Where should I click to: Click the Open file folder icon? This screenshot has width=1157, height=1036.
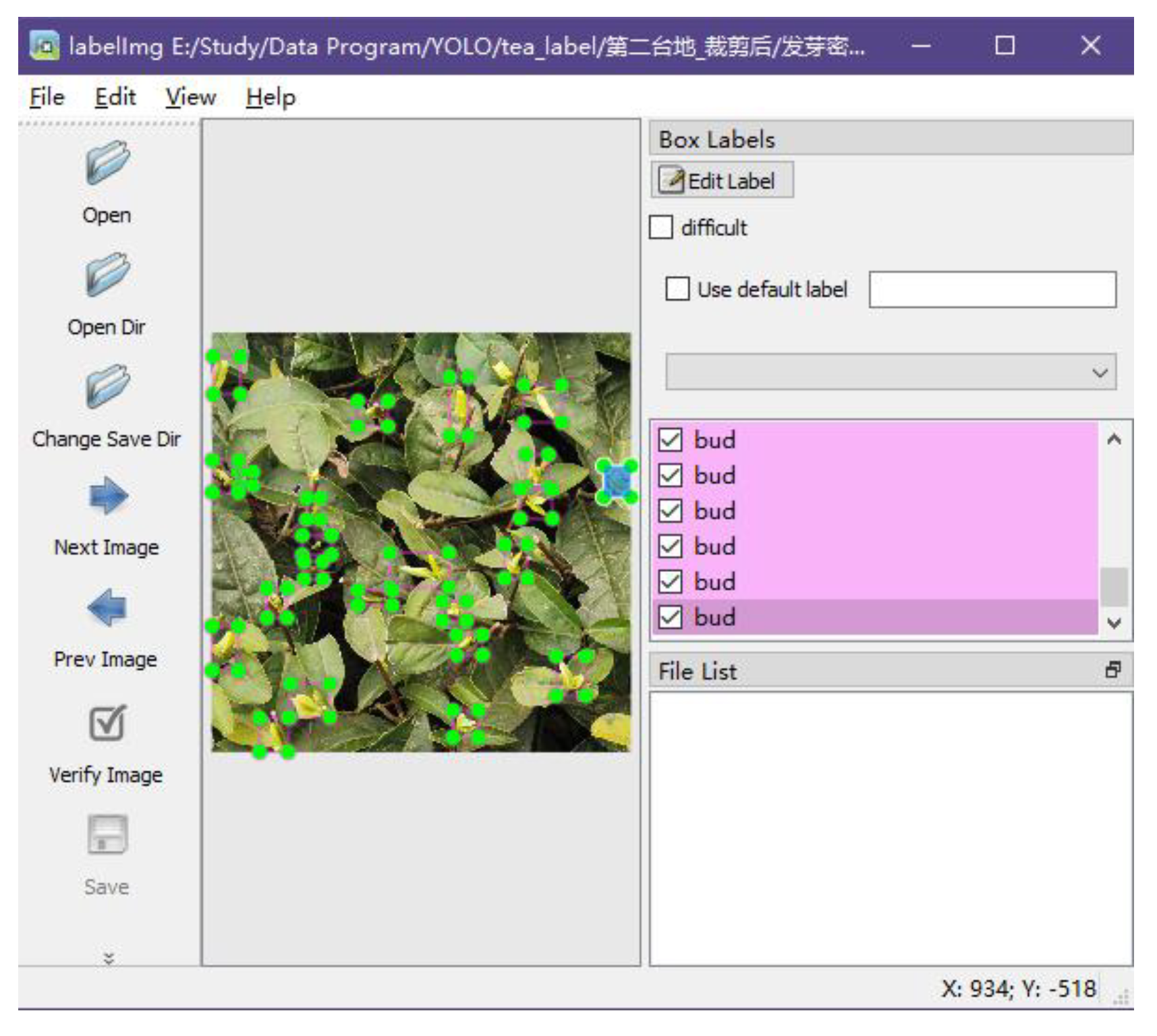107,163
